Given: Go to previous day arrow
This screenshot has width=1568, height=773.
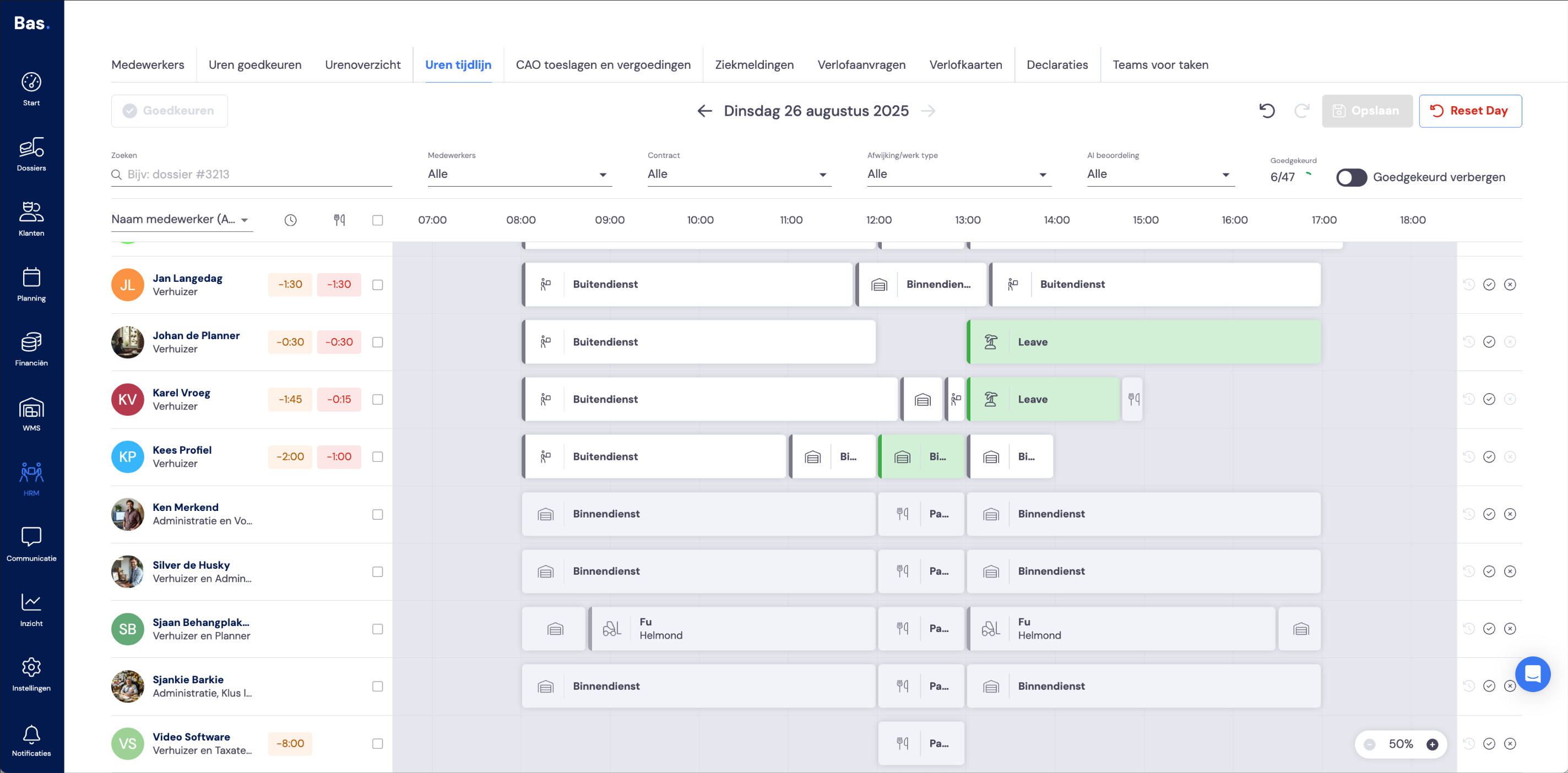Looking at the screenshot, I should click(x=704, y=111).
